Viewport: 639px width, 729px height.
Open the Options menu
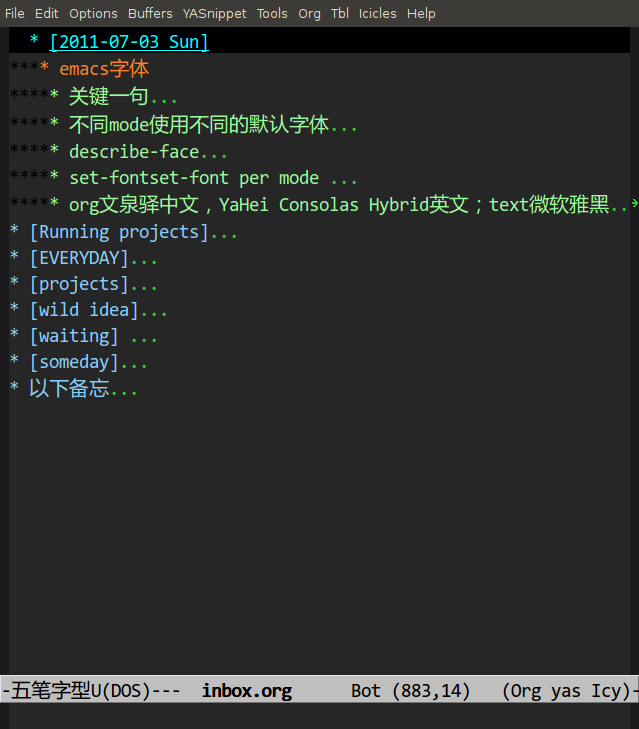tap(93, 13)
